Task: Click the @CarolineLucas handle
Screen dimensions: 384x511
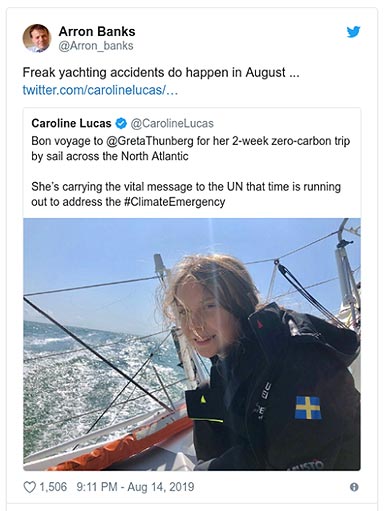Action: point(172,123)
